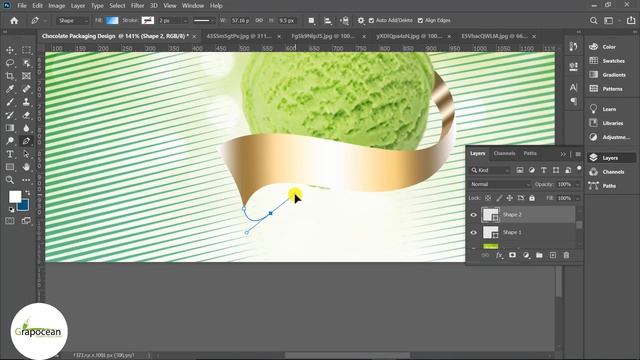Select the Gradient tool
The height and width of the screenshot is (360, 640).
[x=10, y=128]
